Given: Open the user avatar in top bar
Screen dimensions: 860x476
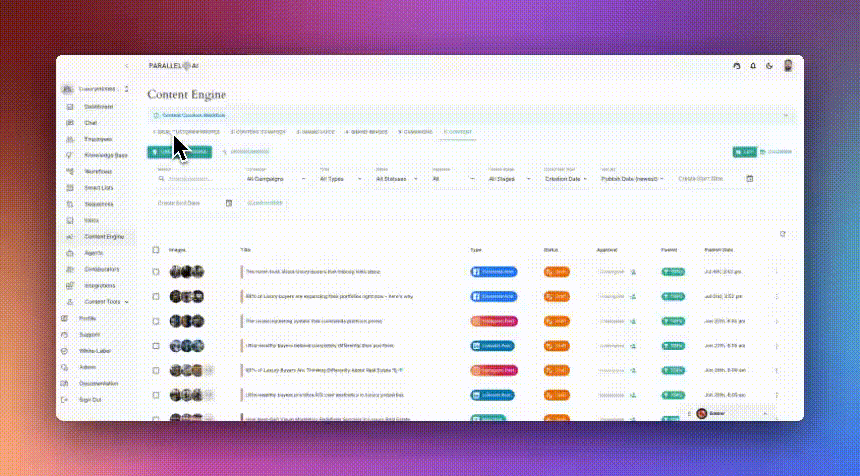Looking at the screenshot, I should pyautogui.click(x=788, y=66).
